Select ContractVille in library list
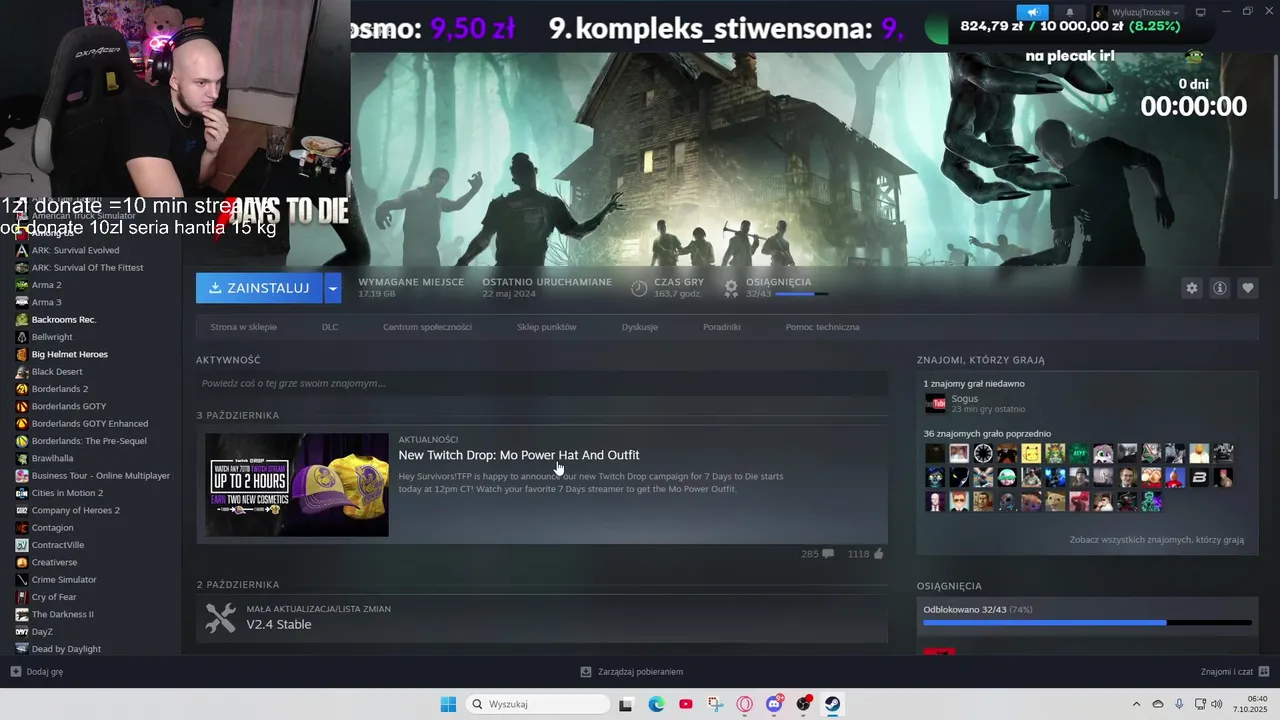The image size is (1280, 720). click(58, 545)
